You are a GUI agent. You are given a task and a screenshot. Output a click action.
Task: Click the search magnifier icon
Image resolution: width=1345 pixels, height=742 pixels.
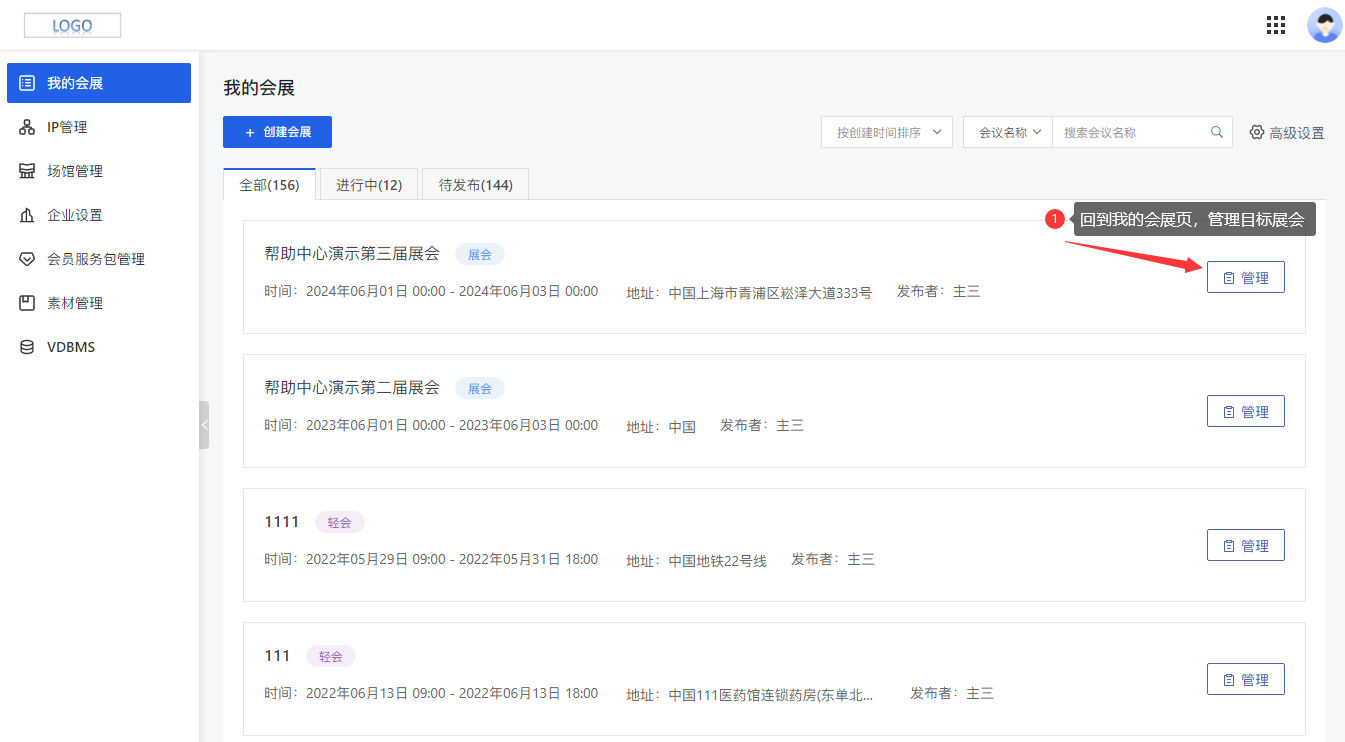click(x=1216, y=131)
